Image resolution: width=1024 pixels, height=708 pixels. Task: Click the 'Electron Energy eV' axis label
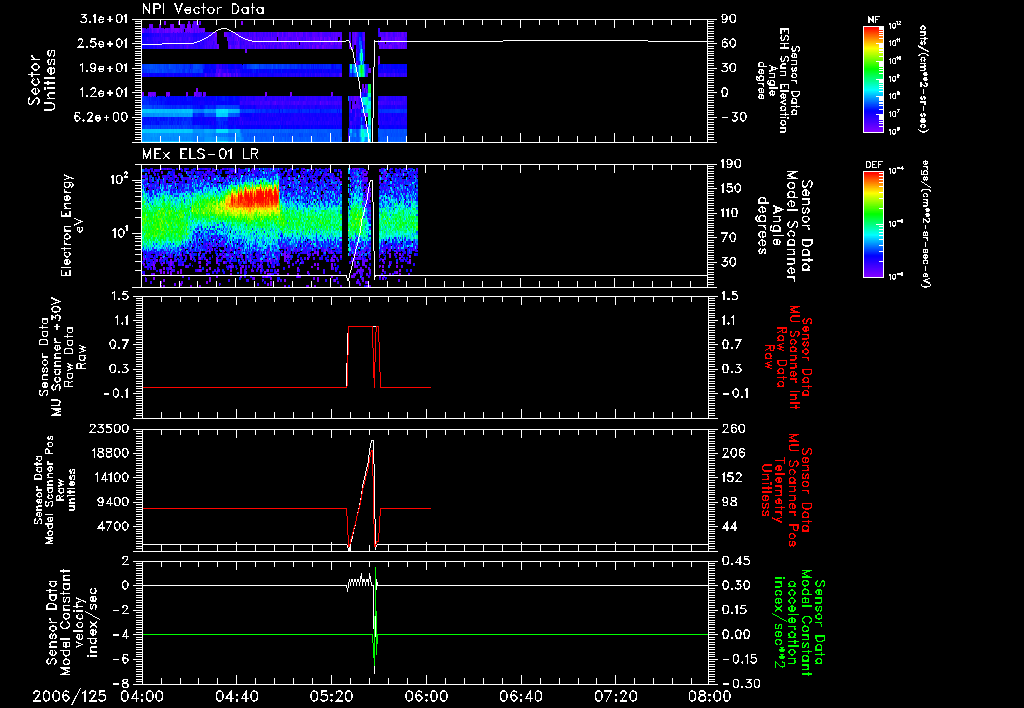[72, 225]
